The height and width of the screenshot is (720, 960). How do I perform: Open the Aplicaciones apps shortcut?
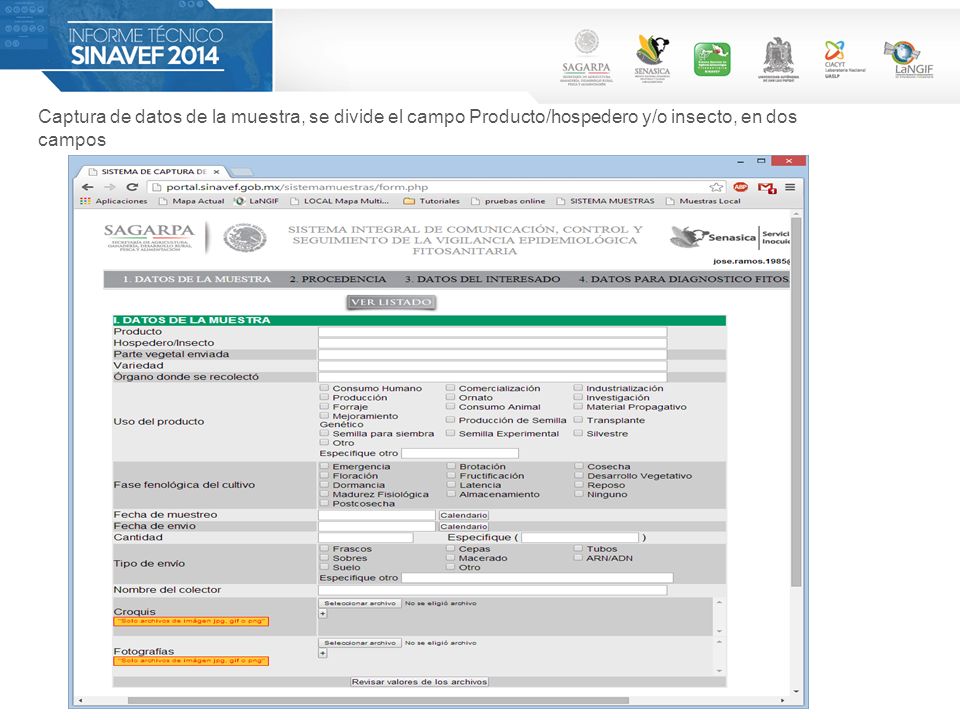click(x=114, y=201)
